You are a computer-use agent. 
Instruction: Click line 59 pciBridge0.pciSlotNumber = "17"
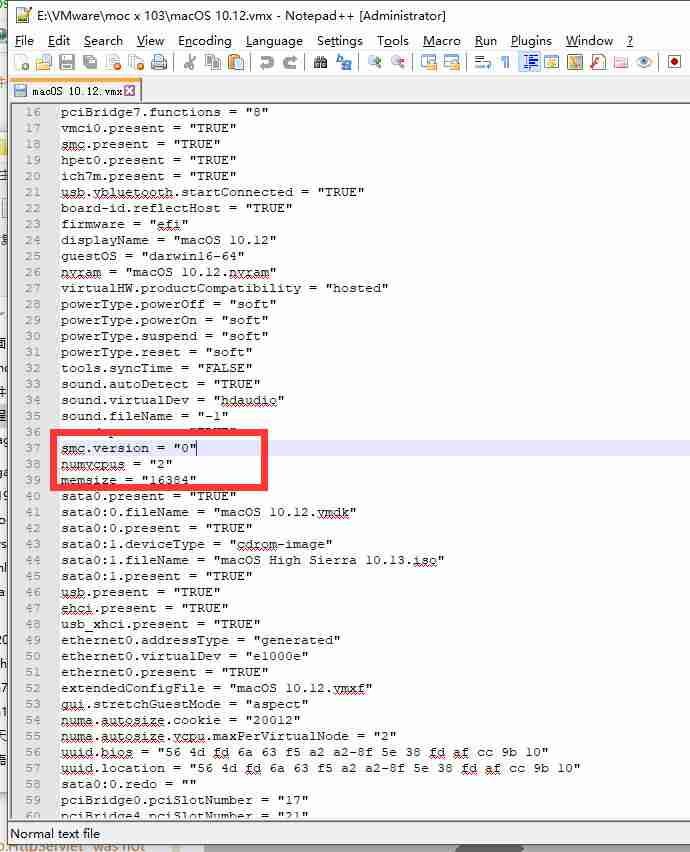pos(185,800)
